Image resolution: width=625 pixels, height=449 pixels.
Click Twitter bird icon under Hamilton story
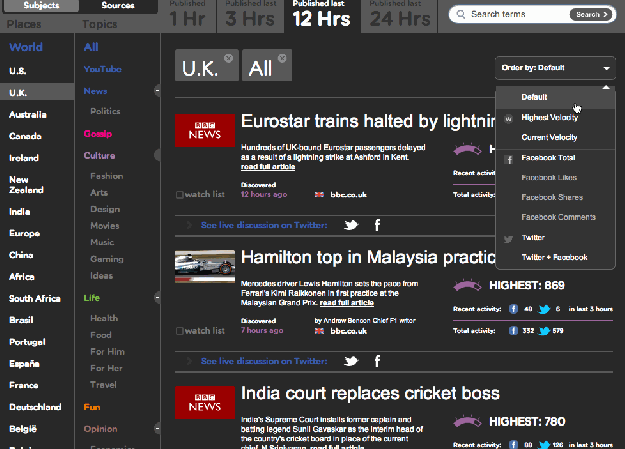(x=351, y=361)
